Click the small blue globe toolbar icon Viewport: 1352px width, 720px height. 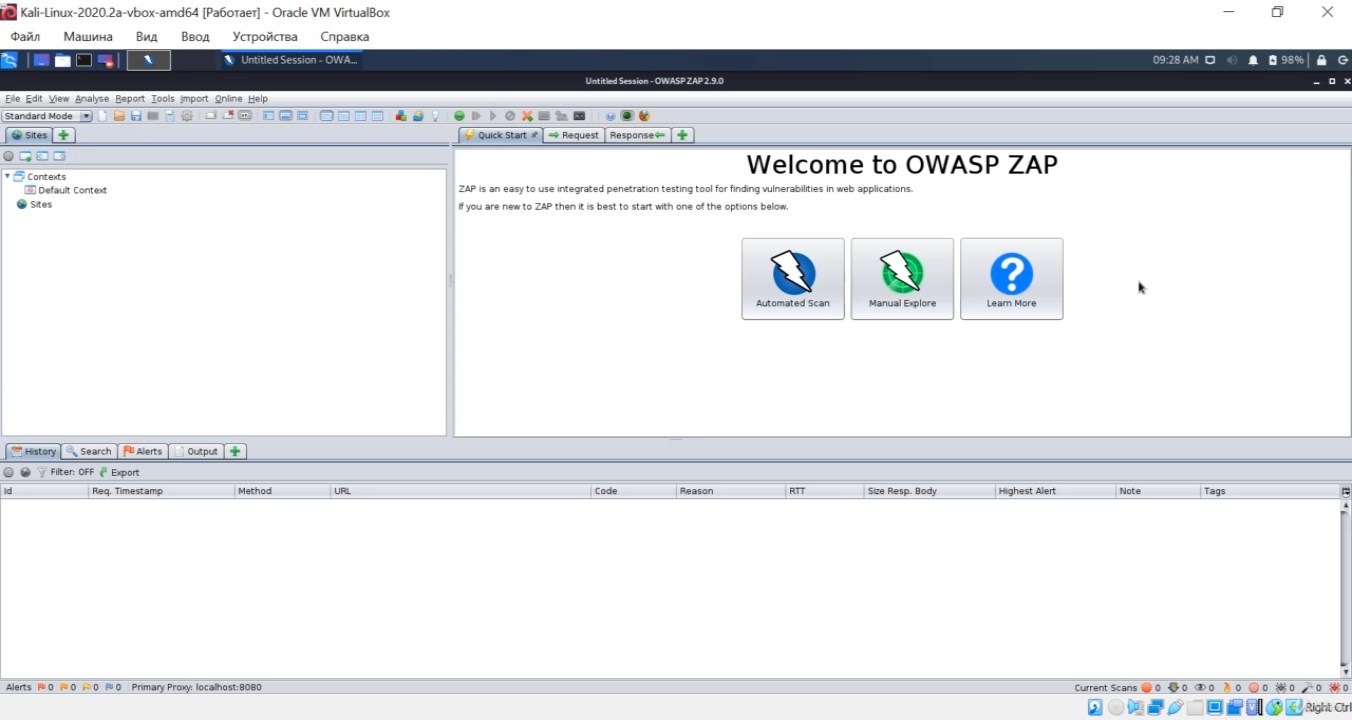610,116
